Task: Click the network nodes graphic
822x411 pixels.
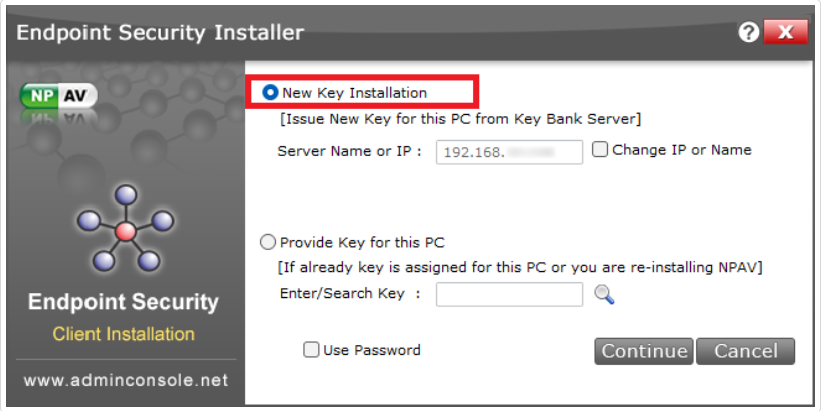Action: coord(123,230)
